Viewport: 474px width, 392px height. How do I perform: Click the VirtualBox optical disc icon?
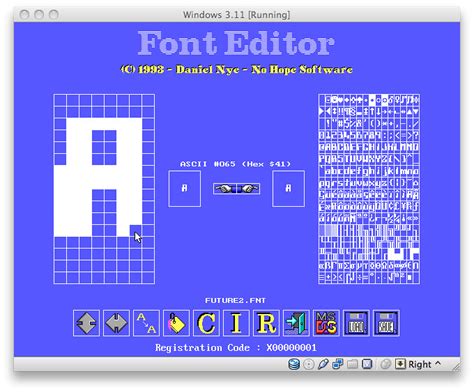point(309,364)
